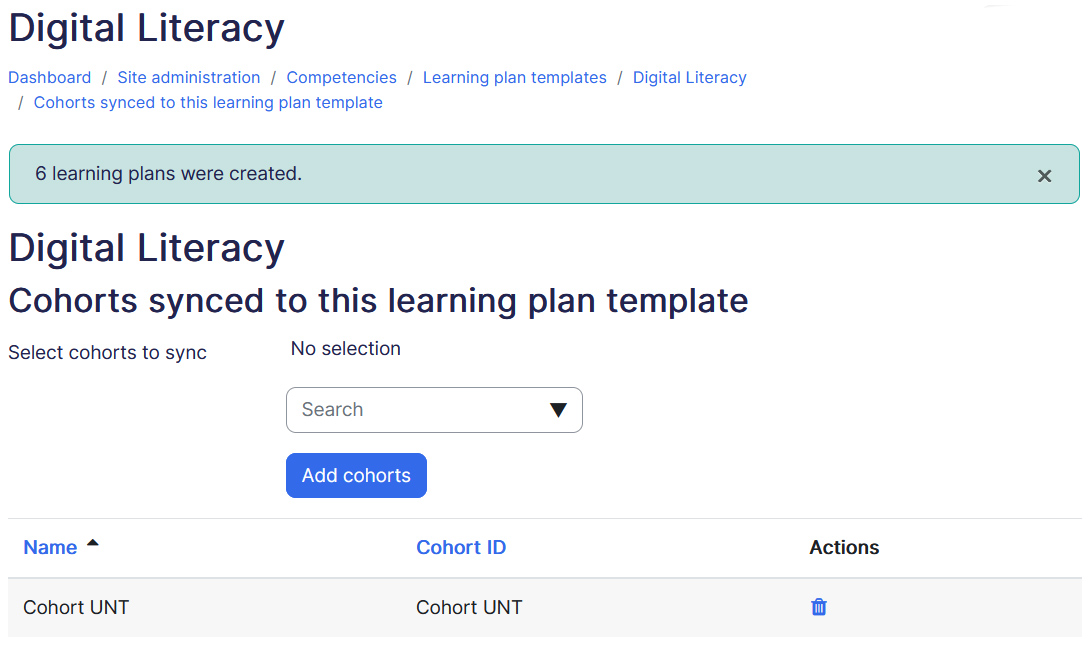Navigate to Competencies breadcrumb
Image resolution: width=1092 pixels, height=650 pixels.
tap(341, 78)
